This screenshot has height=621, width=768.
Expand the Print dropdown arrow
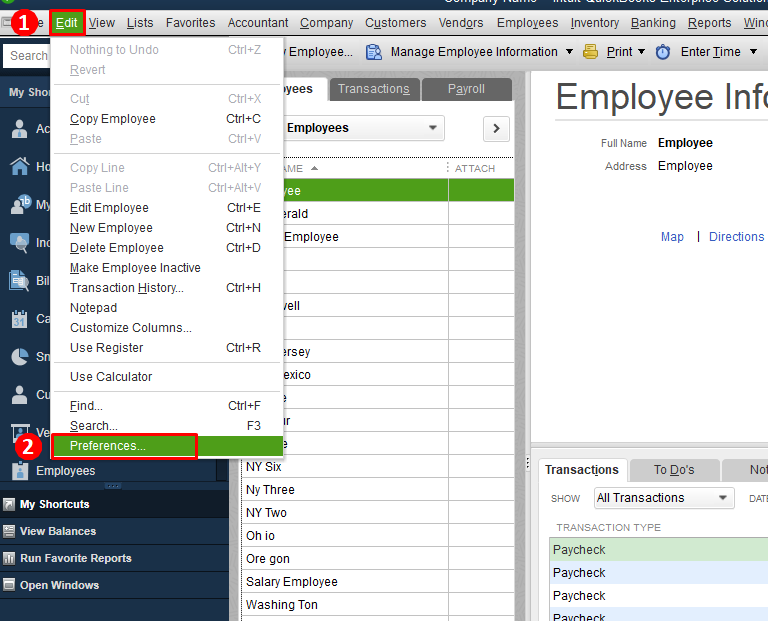tap(641, 51)
